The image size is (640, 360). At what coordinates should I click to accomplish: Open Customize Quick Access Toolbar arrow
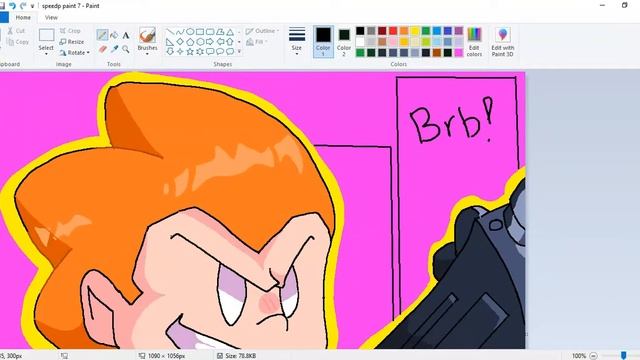click(32, 6)
